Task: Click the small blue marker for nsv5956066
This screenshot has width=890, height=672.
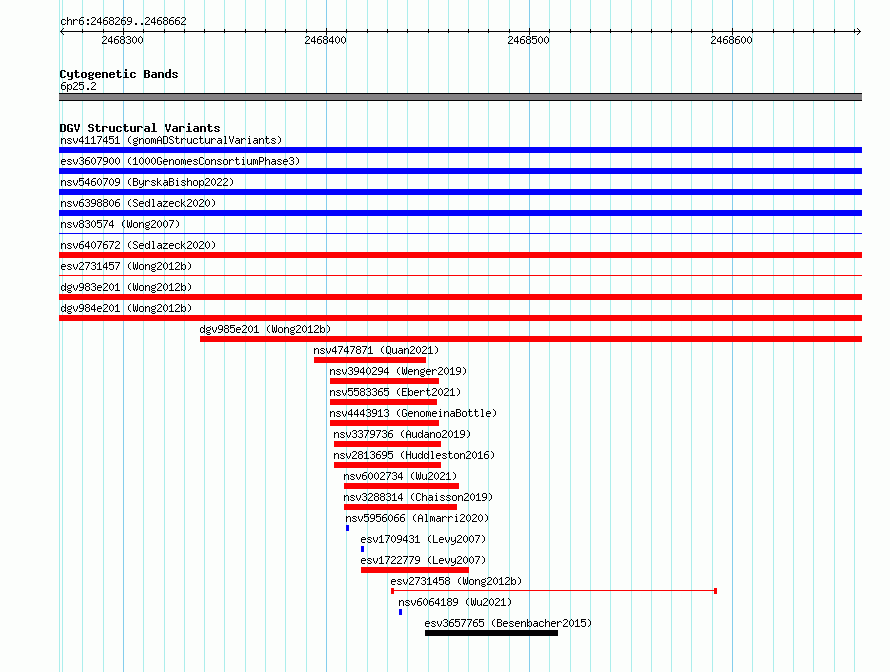Action: point(347,528)
